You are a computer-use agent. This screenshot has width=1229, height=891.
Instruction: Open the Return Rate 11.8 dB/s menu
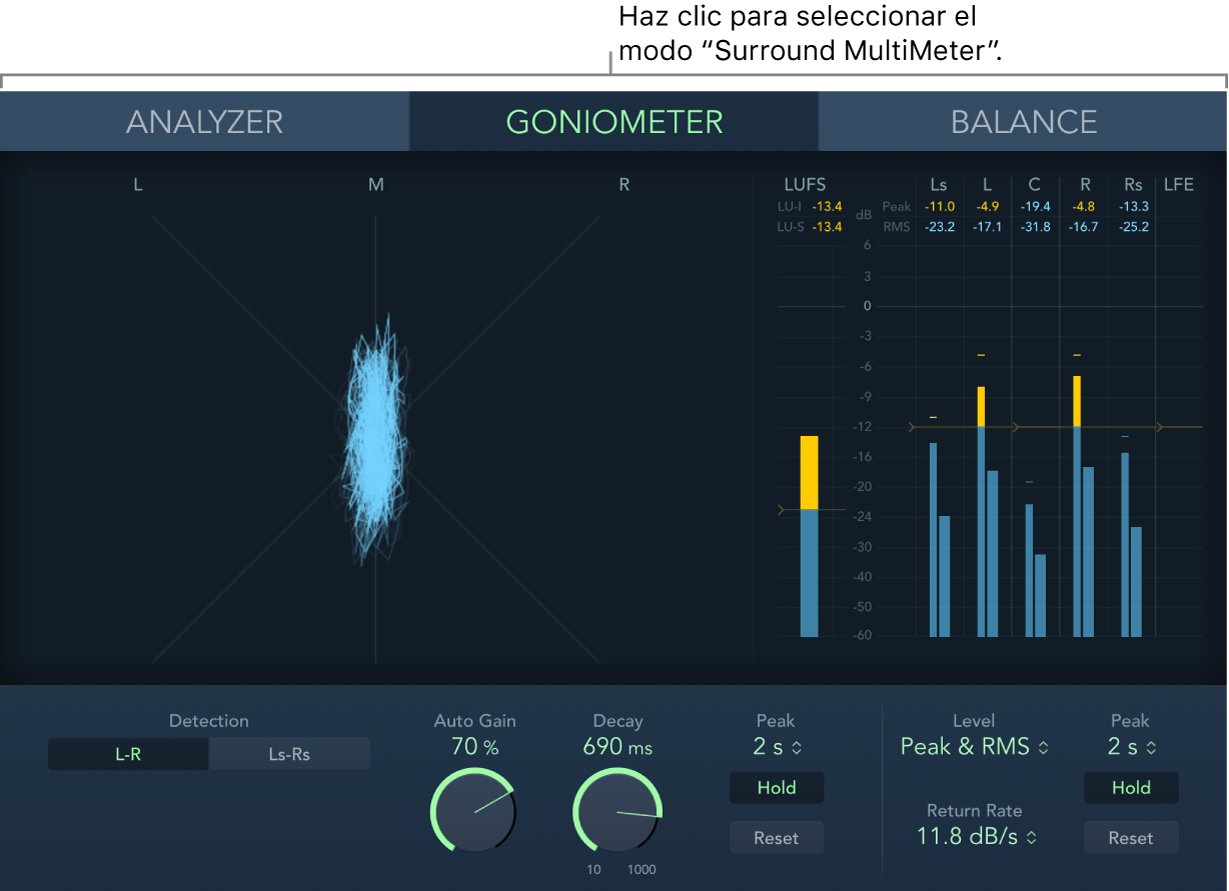(x=976, y=837)
